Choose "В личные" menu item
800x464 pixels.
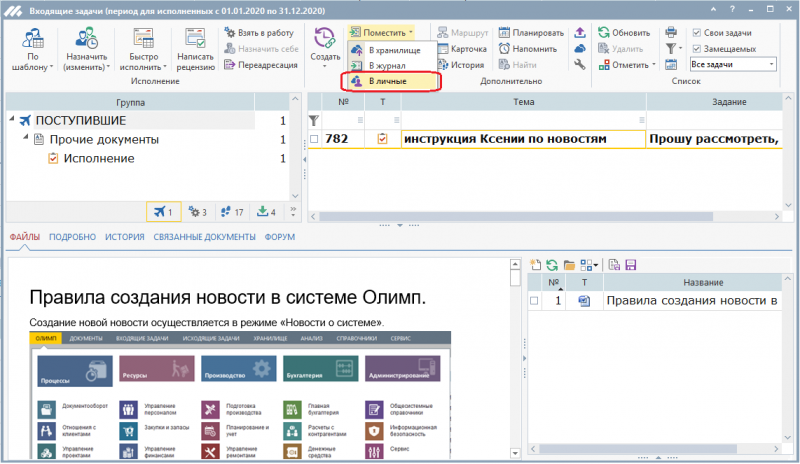[392, 81]
